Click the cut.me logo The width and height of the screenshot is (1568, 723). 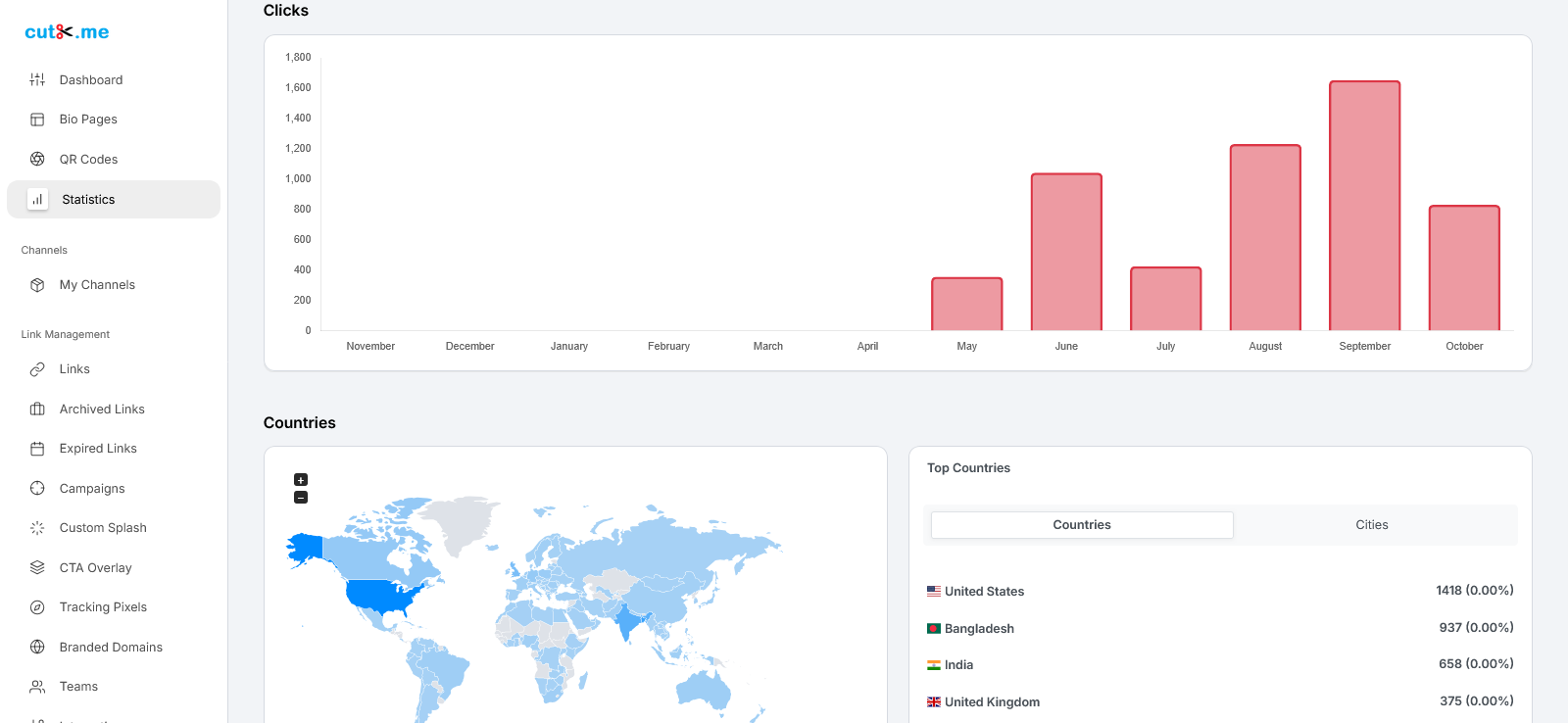[67, 31]
